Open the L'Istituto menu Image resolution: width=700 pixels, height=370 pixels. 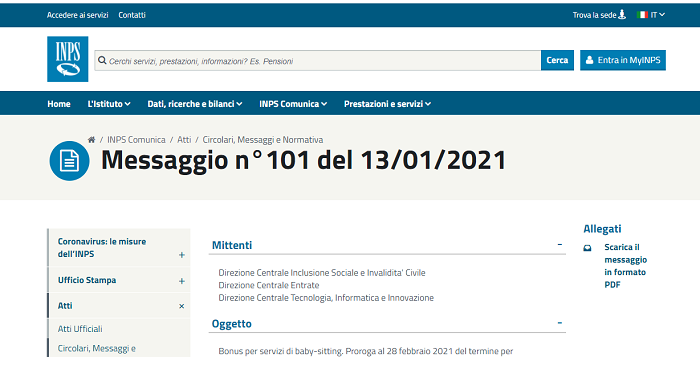[109, 104]
